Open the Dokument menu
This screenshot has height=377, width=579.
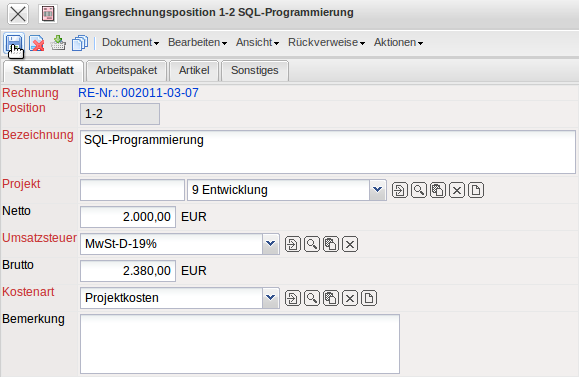(130, 42)
